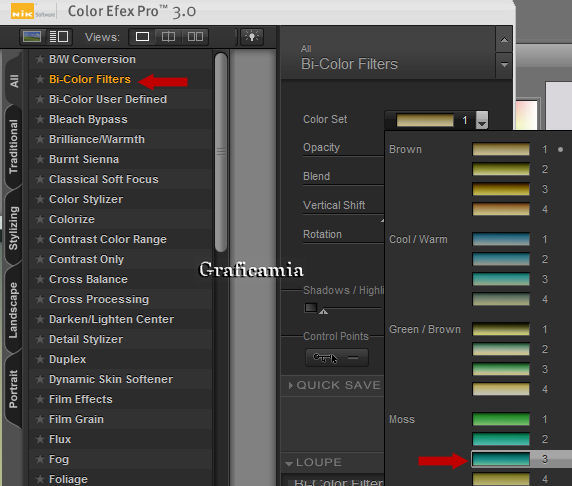Toggle favorite star next to Film Grain

coord(39,419)
